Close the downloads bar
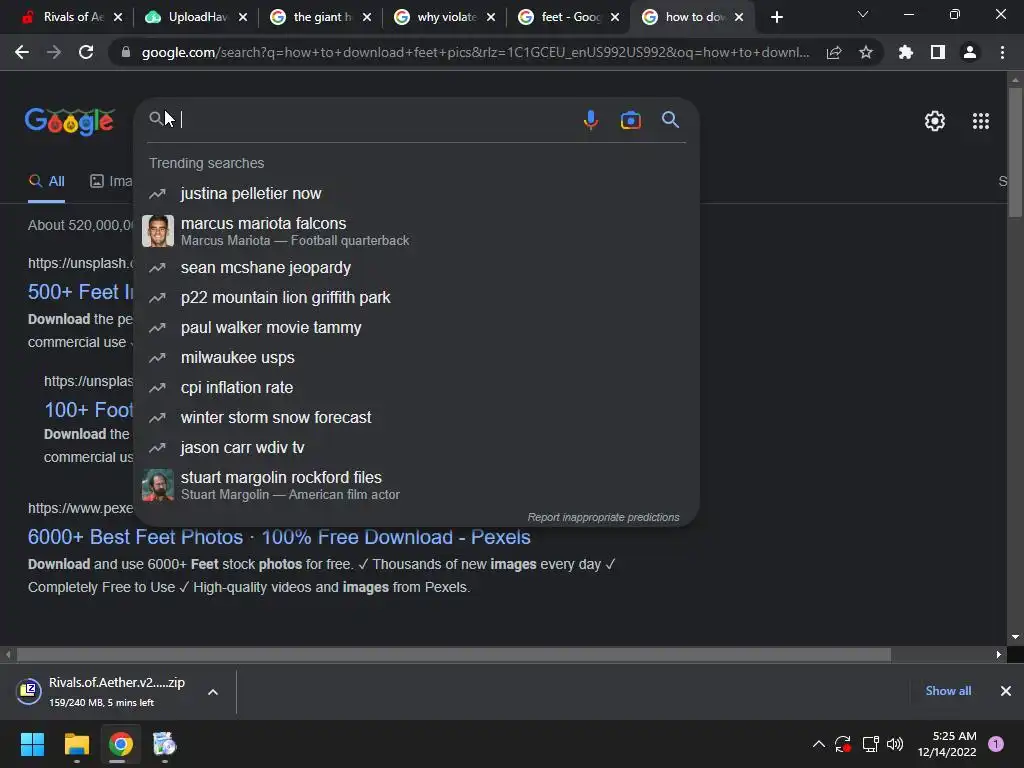Image resolution: width=1024 pixels, height=768 pixels. (x=1006, y=691)
